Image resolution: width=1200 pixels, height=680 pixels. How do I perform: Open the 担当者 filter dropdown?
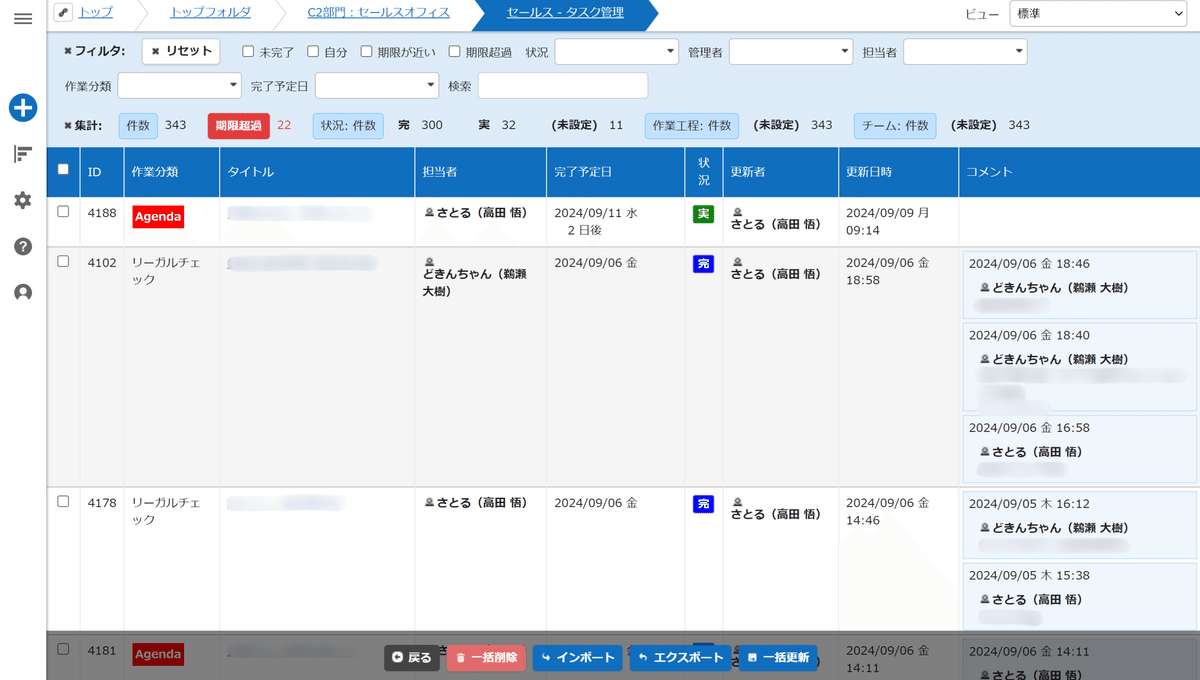pos(965,51)
